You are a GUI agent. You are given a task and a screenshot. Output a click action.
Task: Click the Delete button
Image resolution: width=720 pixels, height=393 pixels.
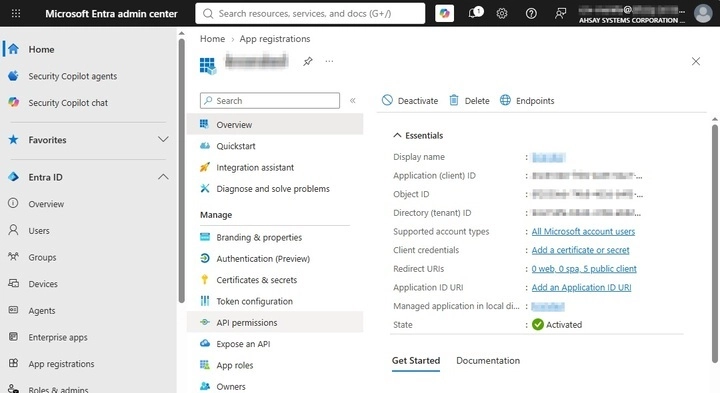pyautogui.click(x=469, y=101)
